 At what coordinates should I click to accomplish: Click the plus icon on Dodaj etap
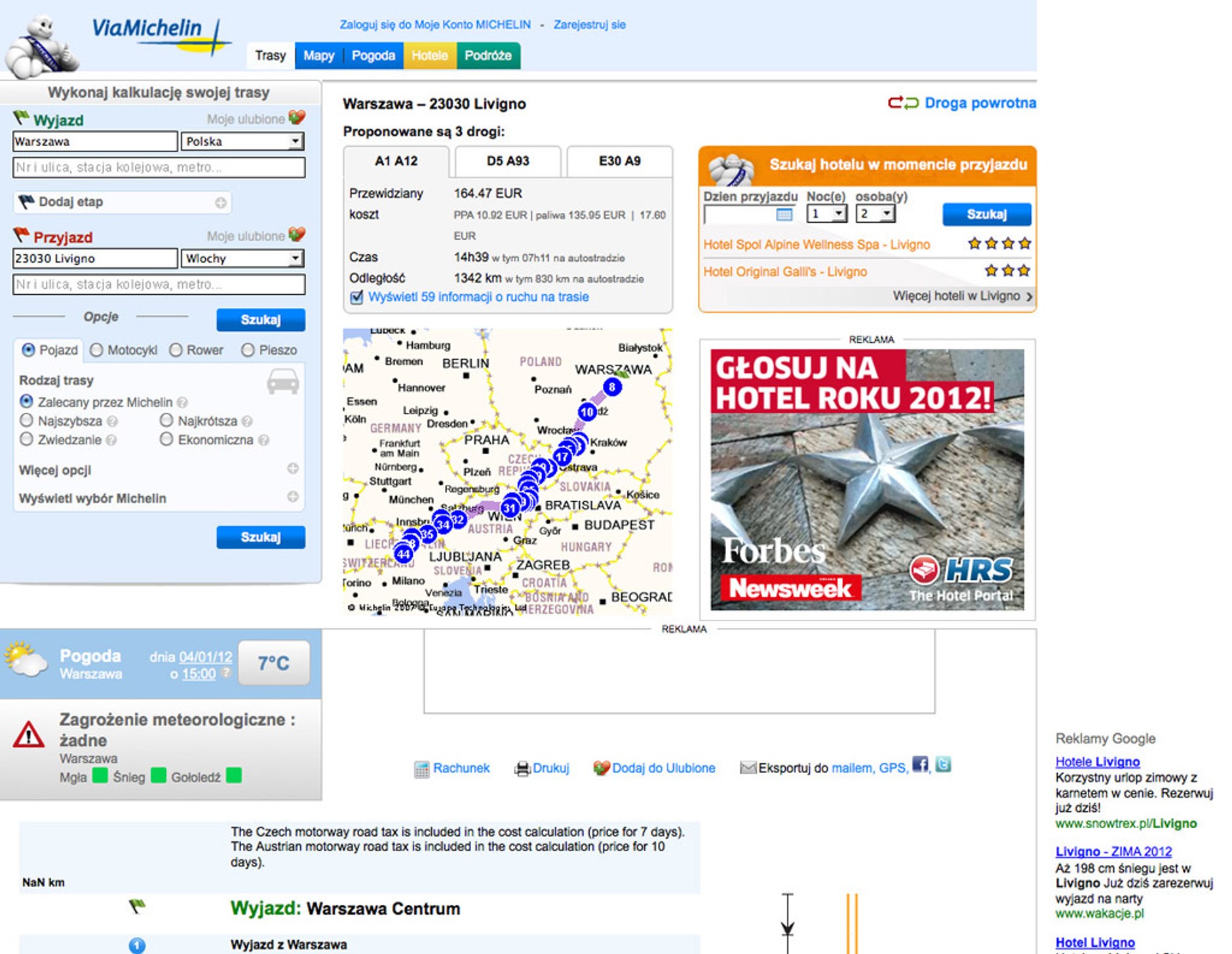tap(221, 202)
